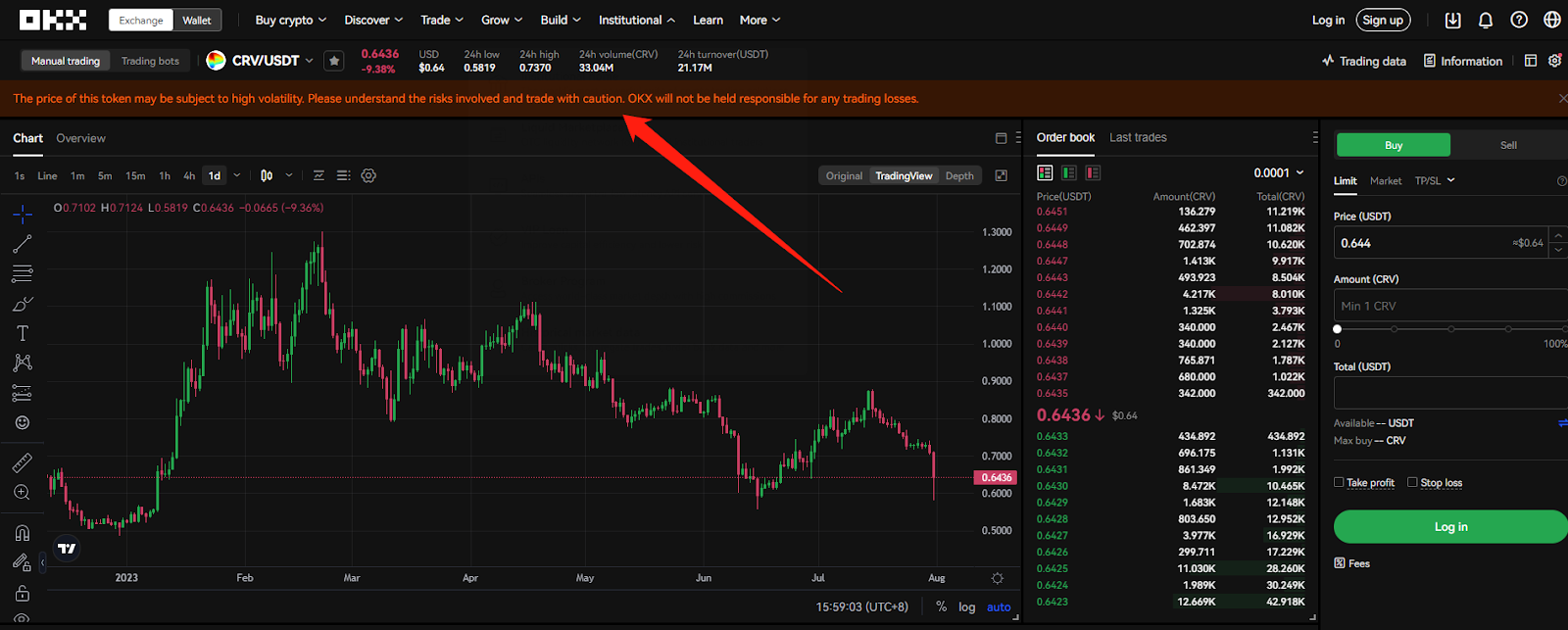This screenshot has height=630, width=1568.
Task: Toggle stay in drawing mode pencil-lock
Action: coord(23,562)
